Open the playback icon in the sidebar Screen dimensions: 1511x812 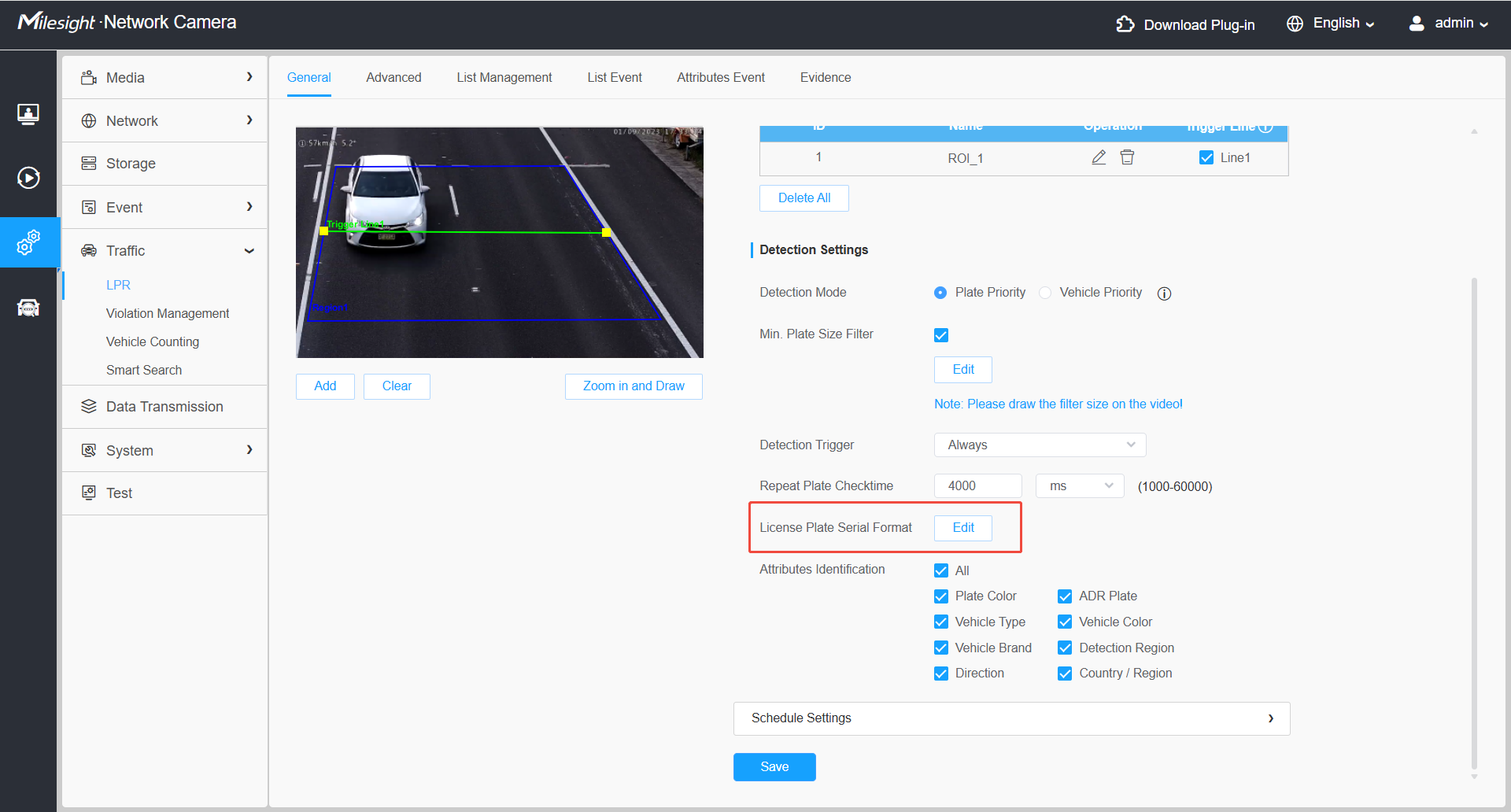pos(28,178)
